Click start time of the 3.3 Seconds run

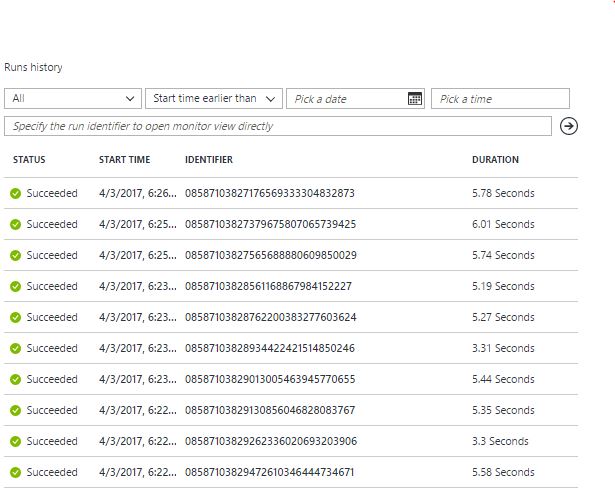coord(138,441)
